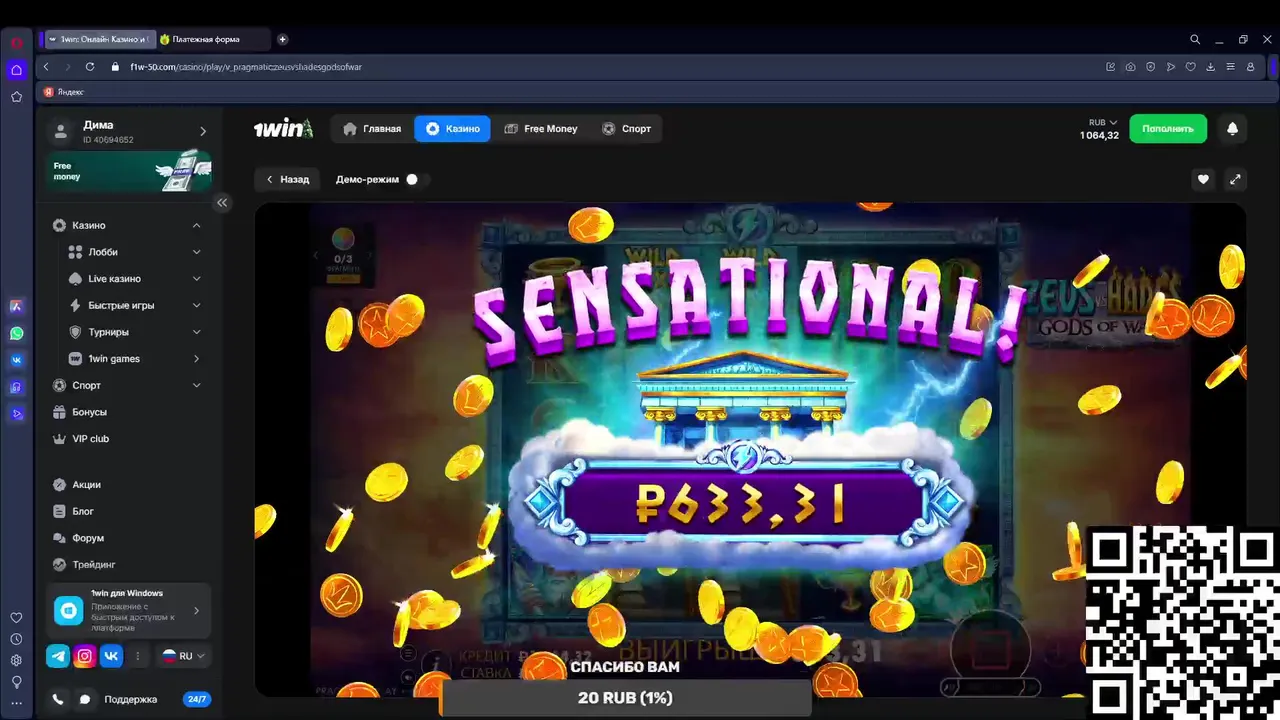Open the 1win notifications bell
This screenshot has height=720, width=1280.
coord(1232,129)
